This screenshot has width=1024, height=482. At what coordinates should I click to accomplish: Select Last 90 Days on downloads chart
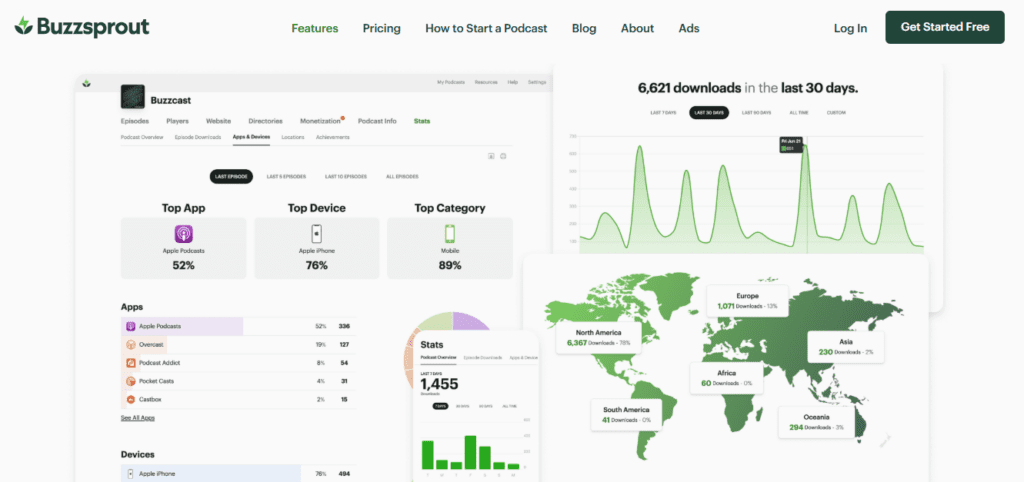(x=756, y=112)
